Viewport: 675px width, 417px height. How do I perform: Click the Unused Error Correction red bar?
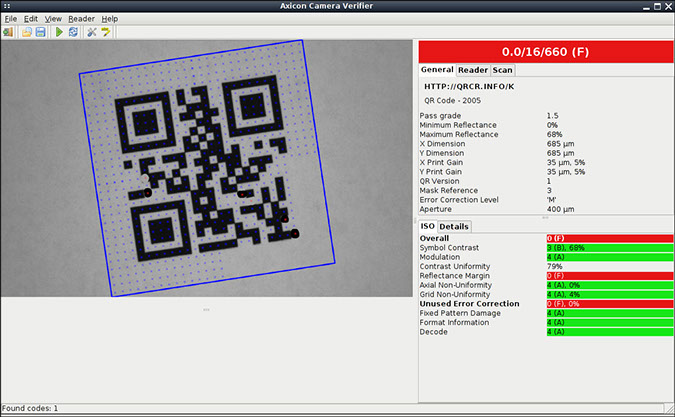(610, 304)
